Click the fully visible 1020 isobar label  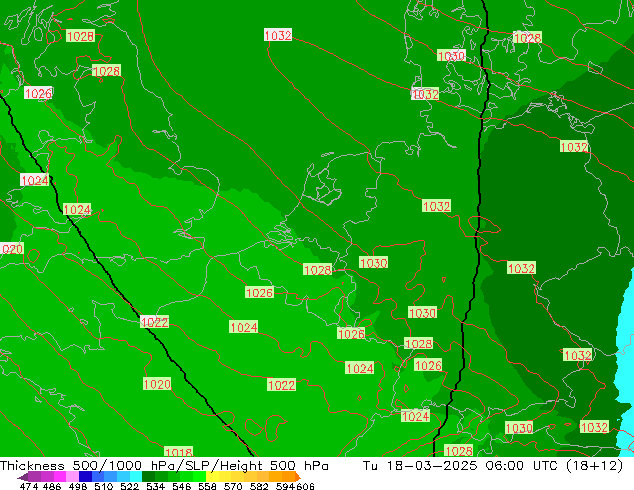157,384
